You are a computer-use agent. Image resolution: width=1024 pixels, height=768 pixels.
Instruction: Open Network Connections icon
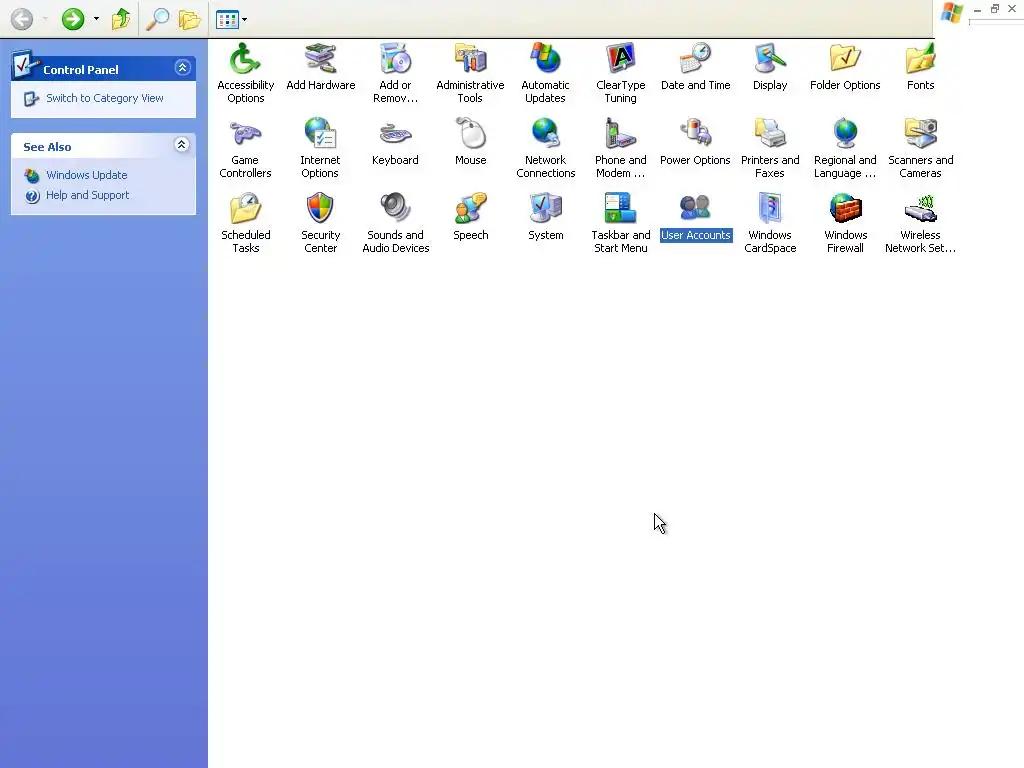point(545,134)
